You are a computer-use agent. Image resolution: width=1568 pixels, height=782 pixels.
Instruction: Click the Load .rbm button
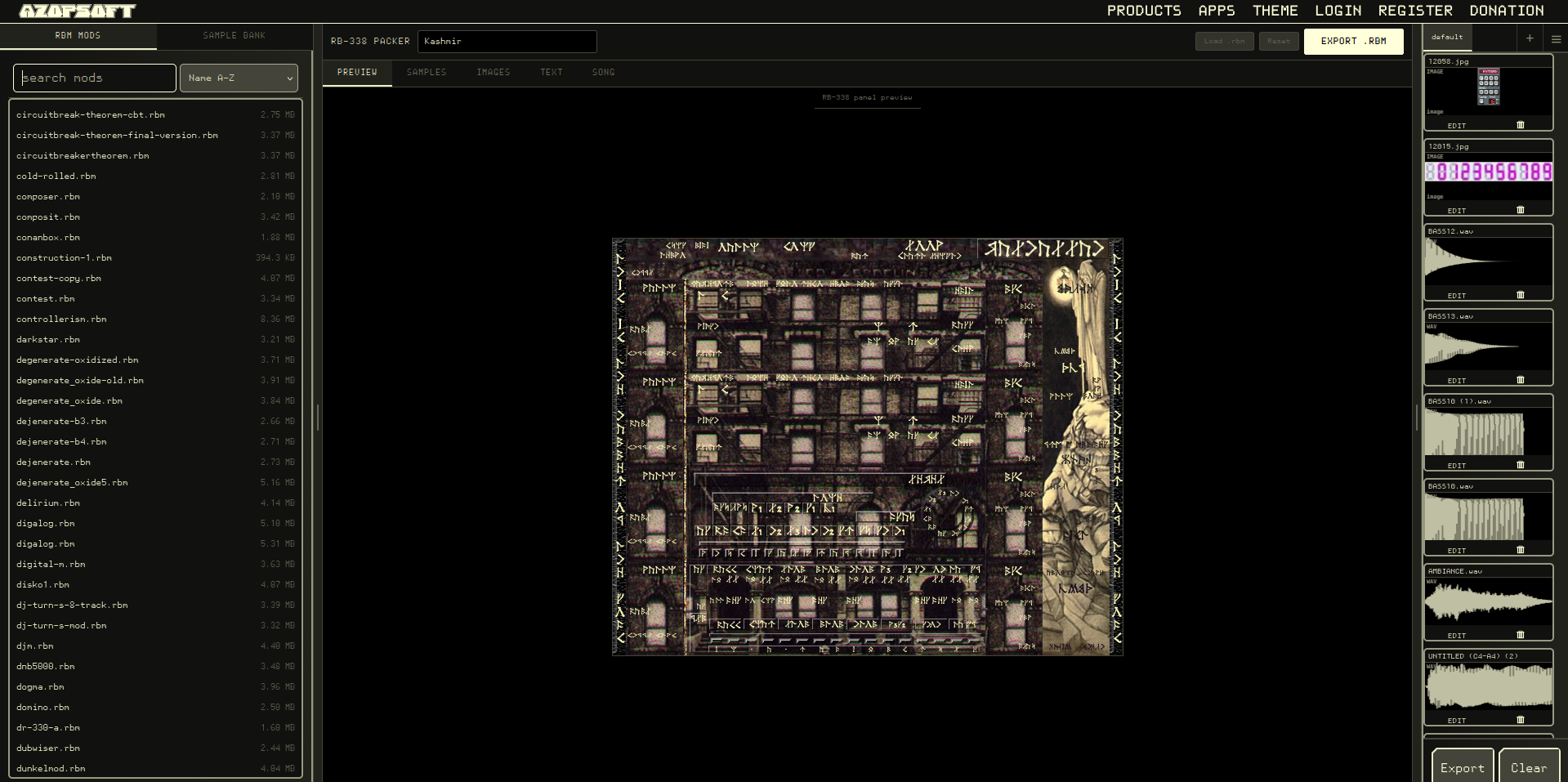pos(1224,41)
